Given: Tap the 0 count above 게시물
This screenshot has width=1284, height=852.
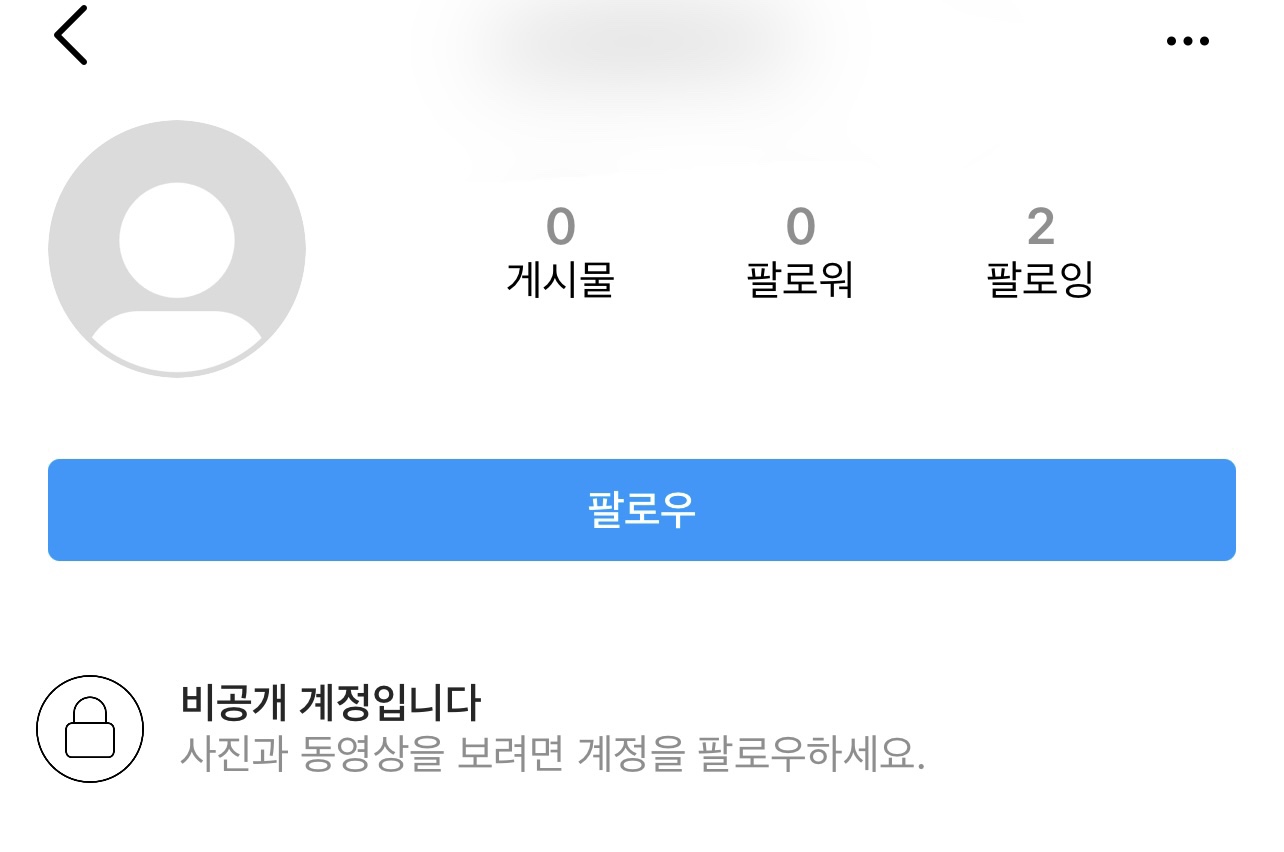Looking at the screenshot, I should [560, 227].
